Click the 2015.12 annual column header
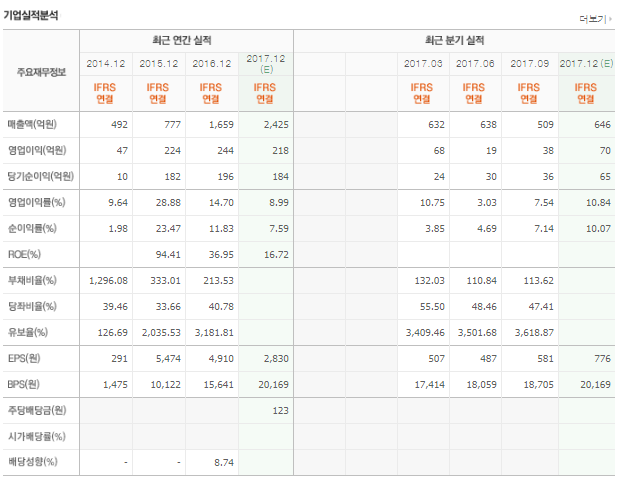 [x=159, y=64]
